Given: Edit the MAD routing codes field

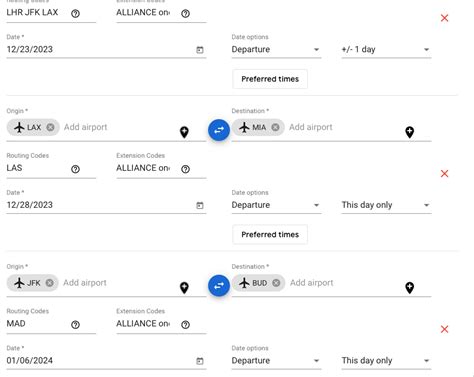Looking at the screenshot, I should (x=37, y=324).
